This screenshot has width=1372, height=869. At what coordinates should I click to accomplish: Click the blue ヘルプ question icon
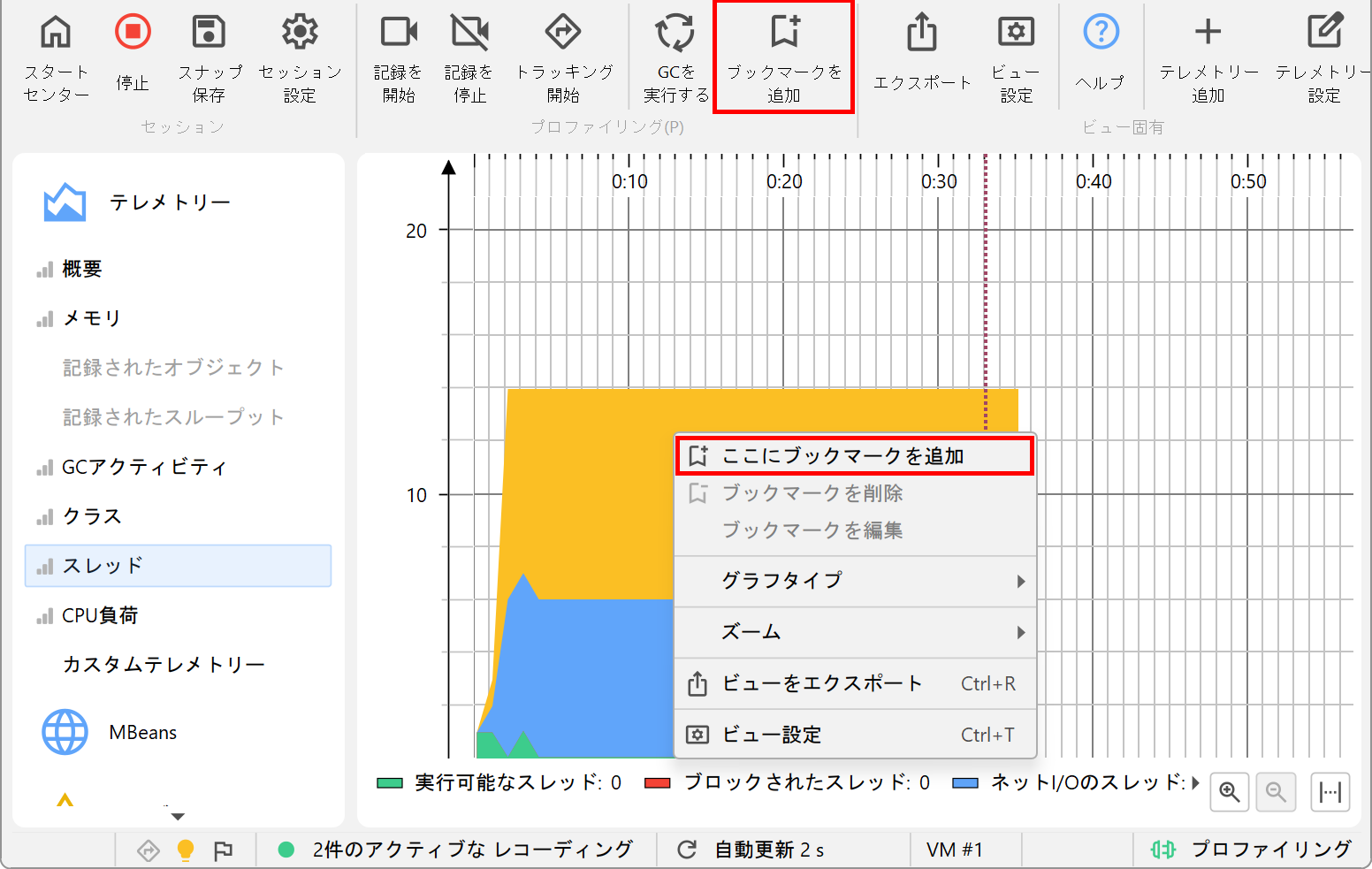pos(1101,34)
